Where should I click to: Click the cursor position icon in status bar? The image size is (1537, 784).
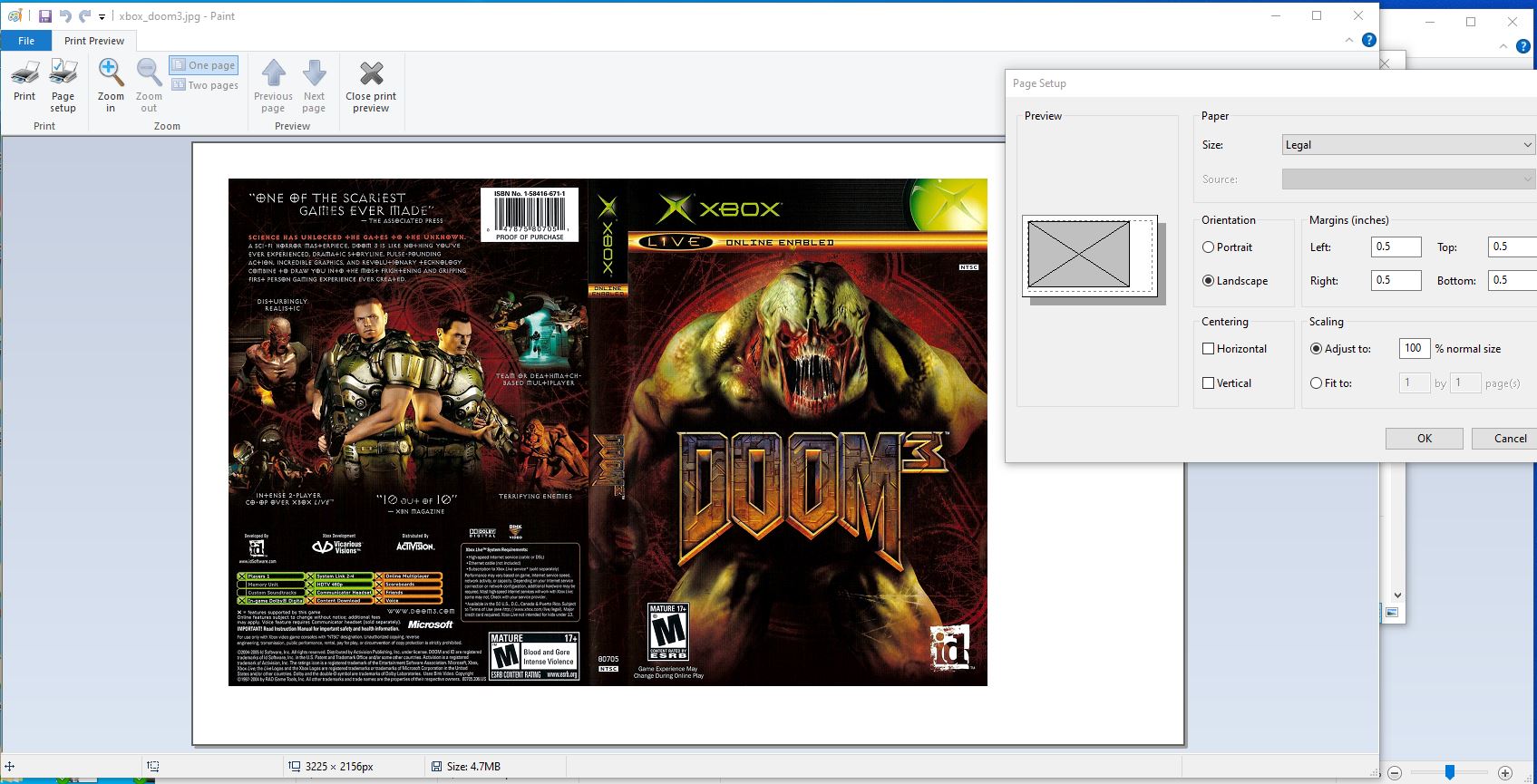(10, 767)
